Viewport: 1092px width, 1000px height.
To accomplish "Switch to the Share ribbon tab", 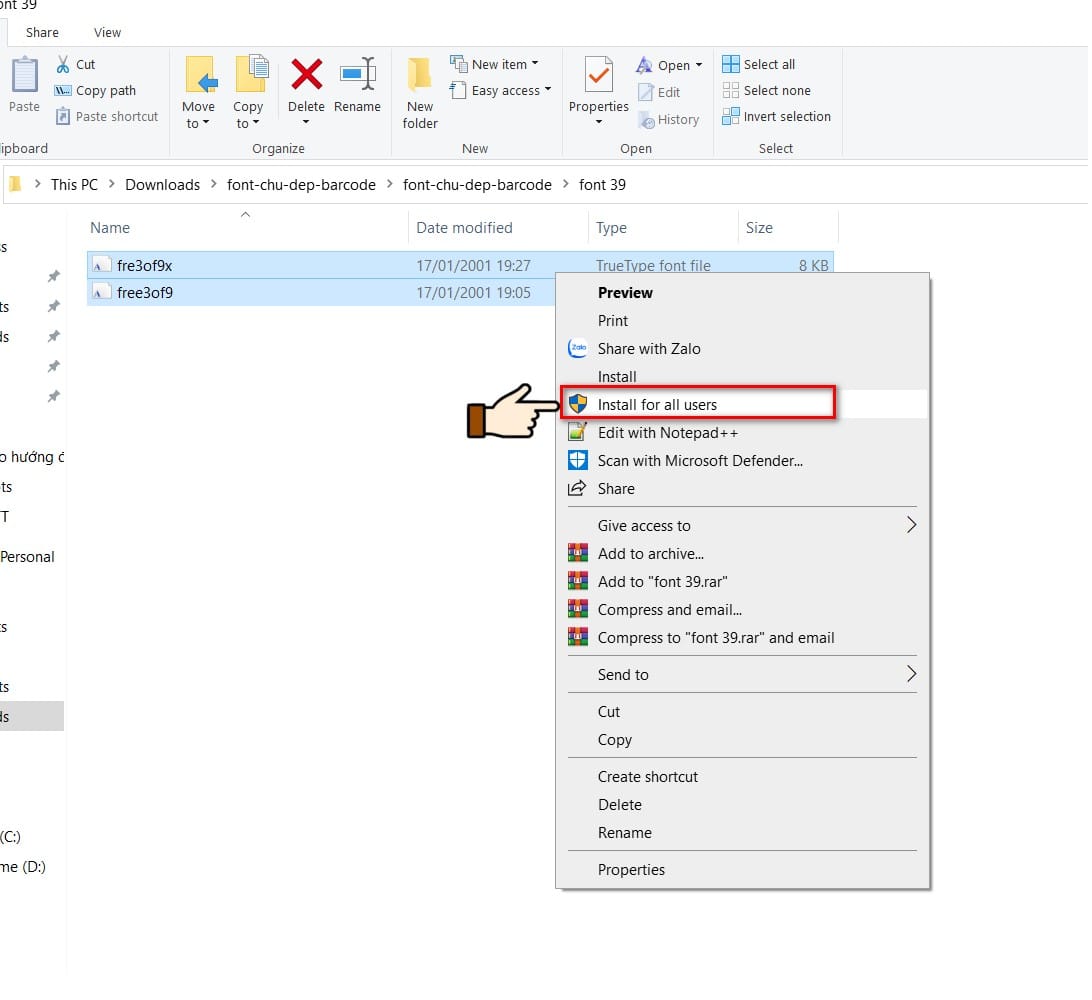I will tap(42, 33).
